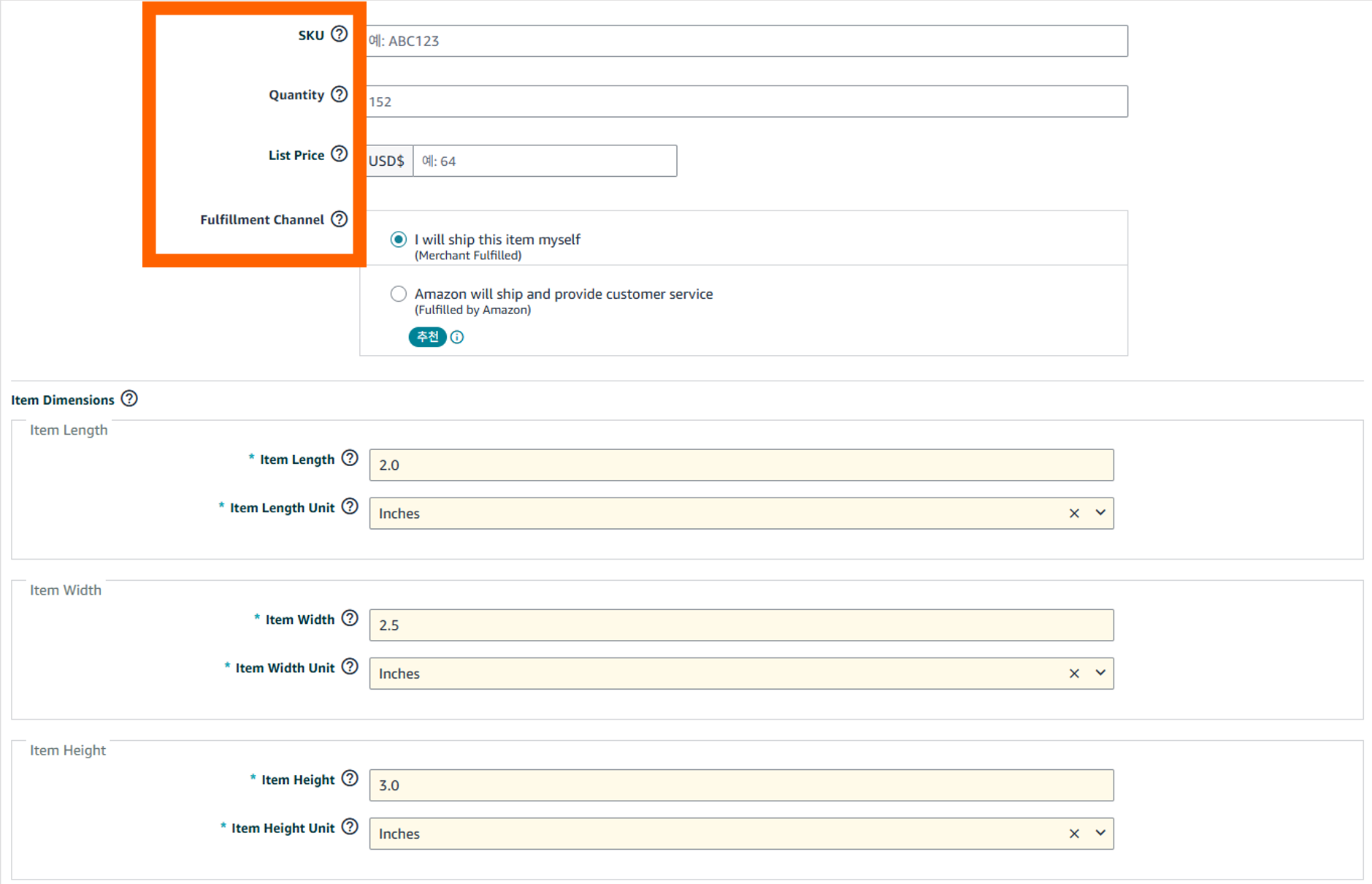
Task: Click the Item Height value field
Action: click(x=741, y=785)
